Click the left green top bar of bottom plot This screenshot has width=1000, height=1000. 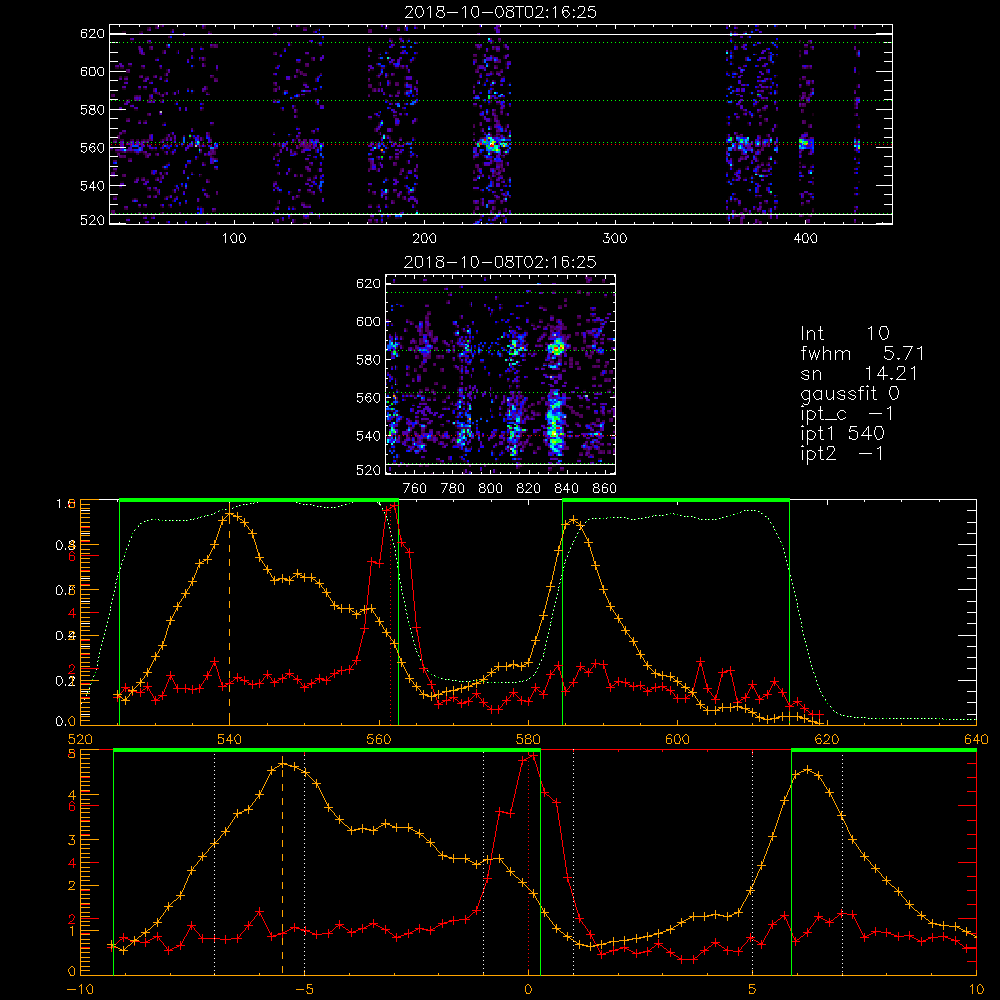327,751
